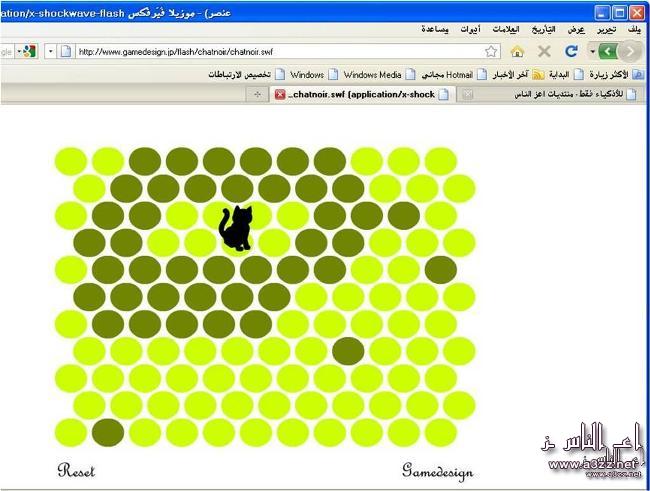
Task: Open the back/forward history dropdown arrow
Action: [593, 52]
